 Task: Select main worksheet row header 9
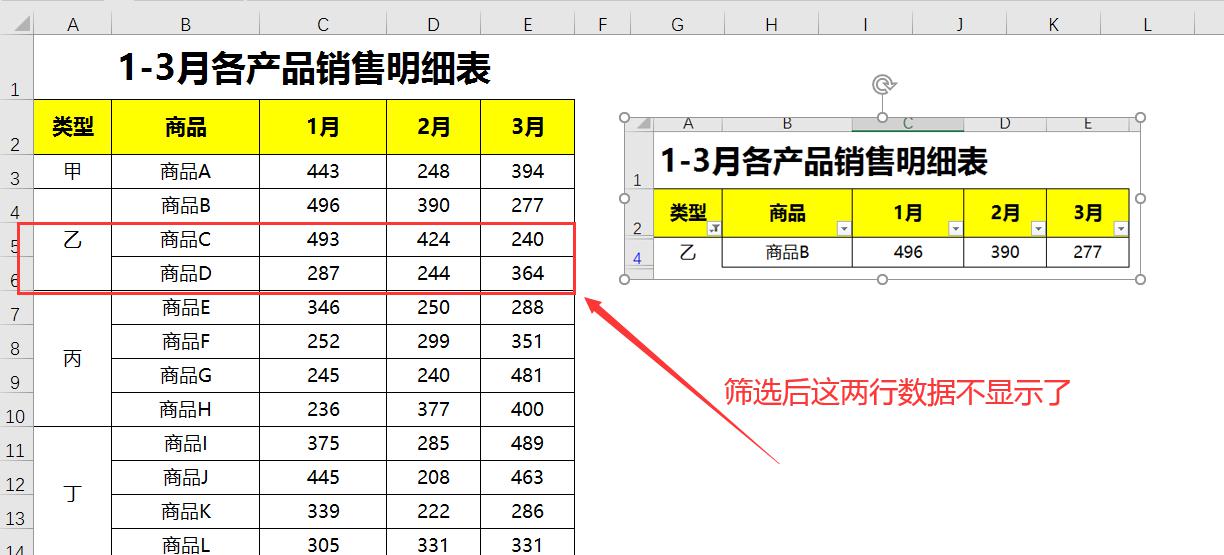(16, 376)
